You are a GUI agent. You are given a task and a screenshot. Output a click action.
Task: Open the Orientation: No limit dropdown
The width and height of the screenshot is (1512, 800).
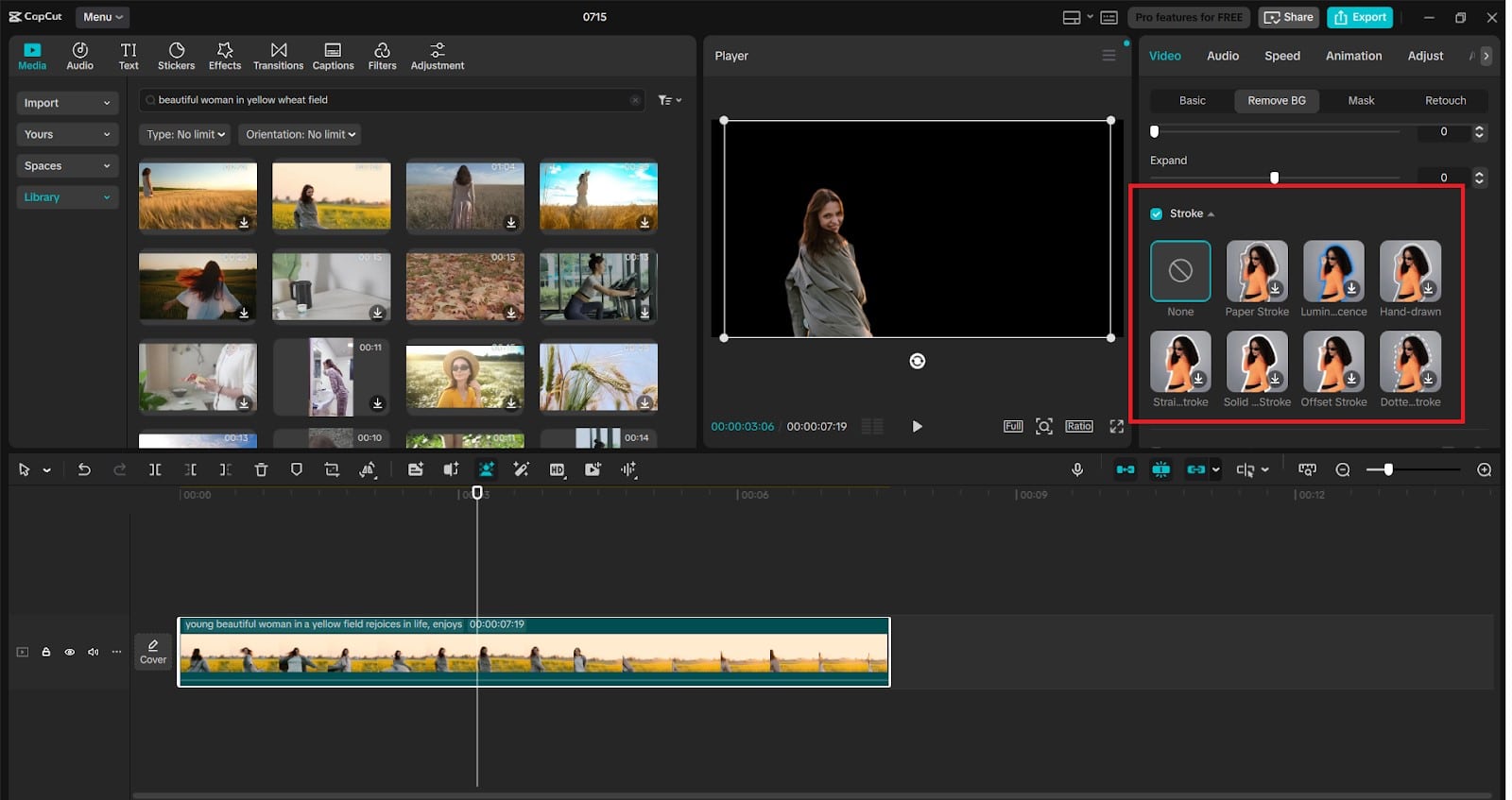[300, 134]
